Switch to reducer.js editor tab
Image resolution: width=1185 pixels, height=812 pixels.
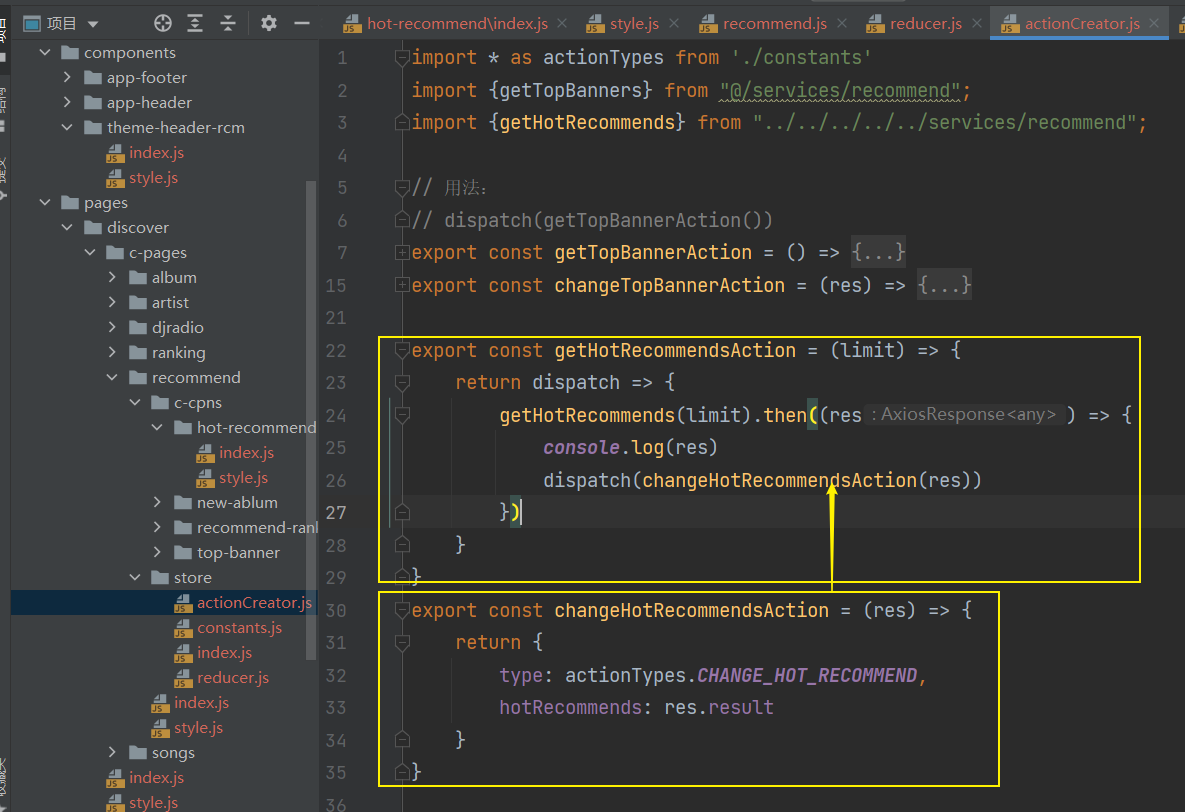pos(926,24)
